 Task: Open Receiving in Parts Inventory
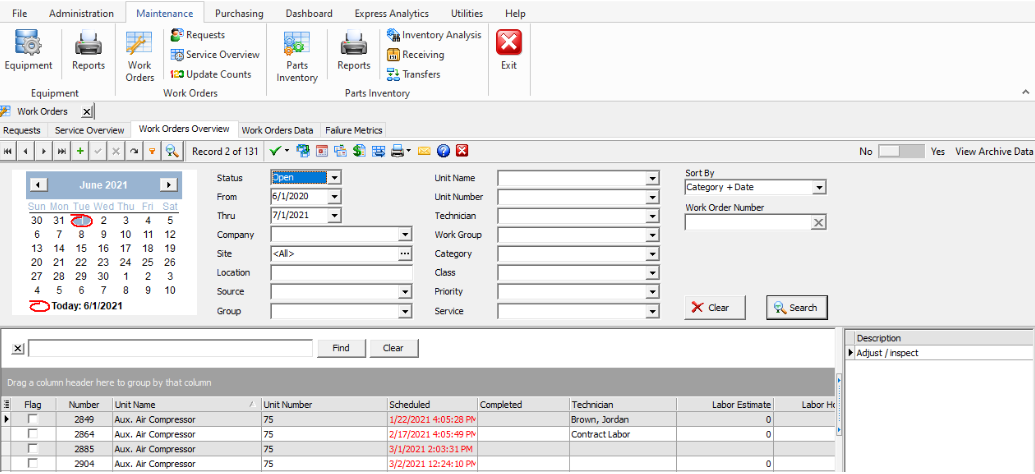pos(415,55)
